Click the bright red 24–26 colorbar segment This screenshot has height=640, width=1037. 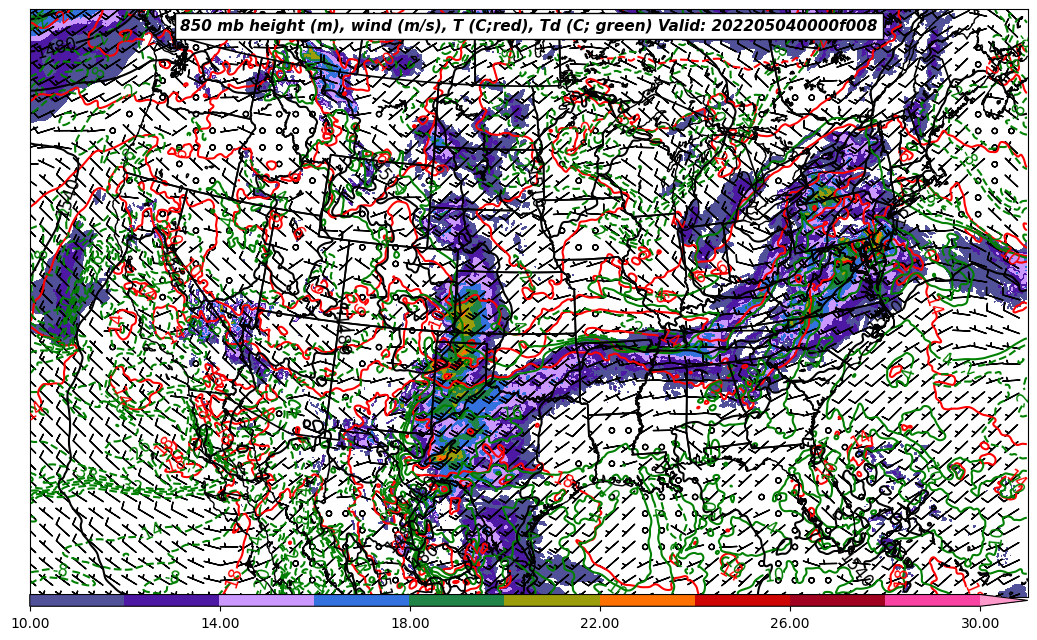pos(742,600)
